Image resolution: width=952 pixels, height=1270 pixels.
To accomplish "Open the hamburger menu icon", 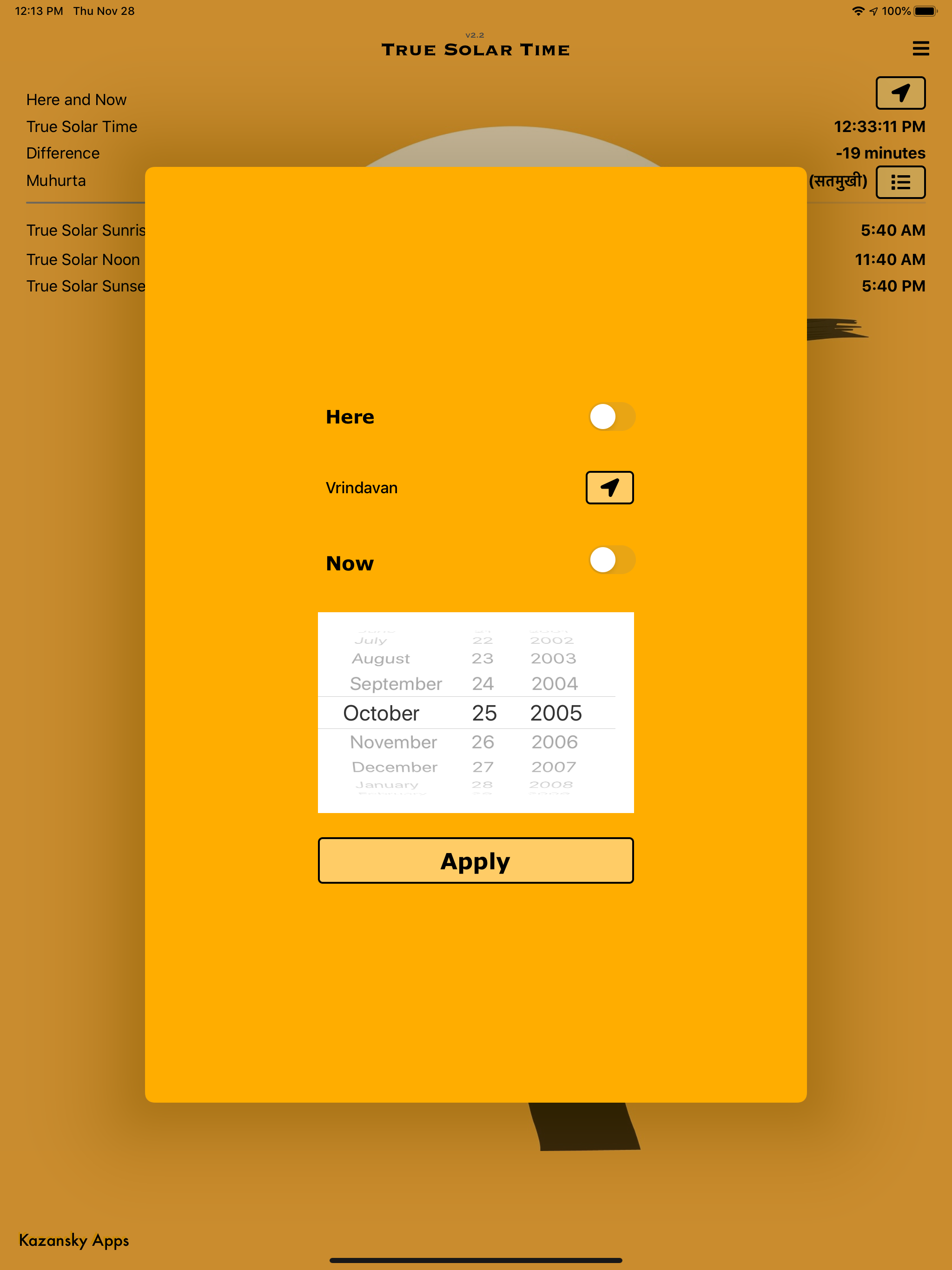I will pyautogui.click(x=920, y=48).
